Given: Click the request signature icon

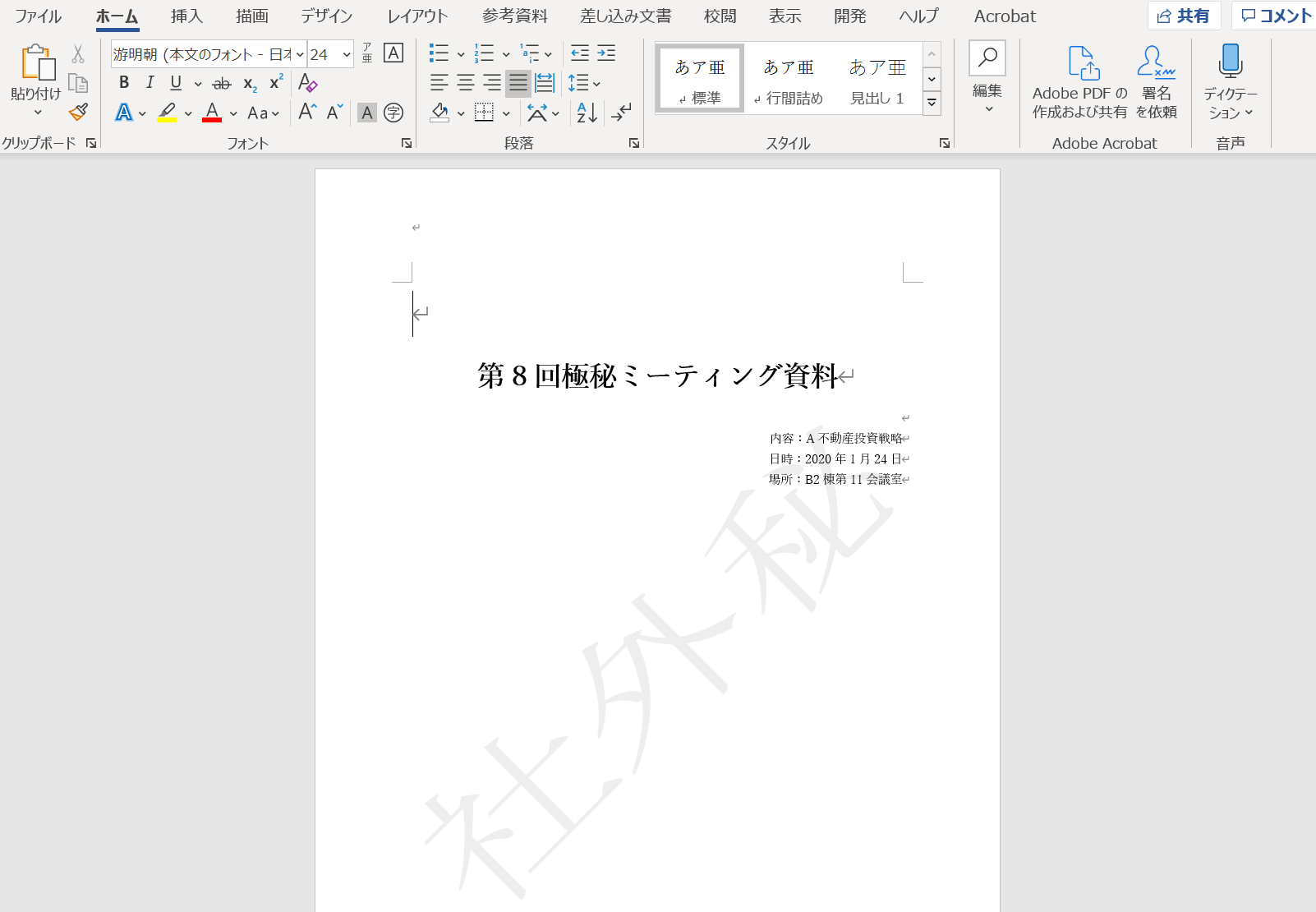Looking at the screenshot, I should [x=1157, y=82].
